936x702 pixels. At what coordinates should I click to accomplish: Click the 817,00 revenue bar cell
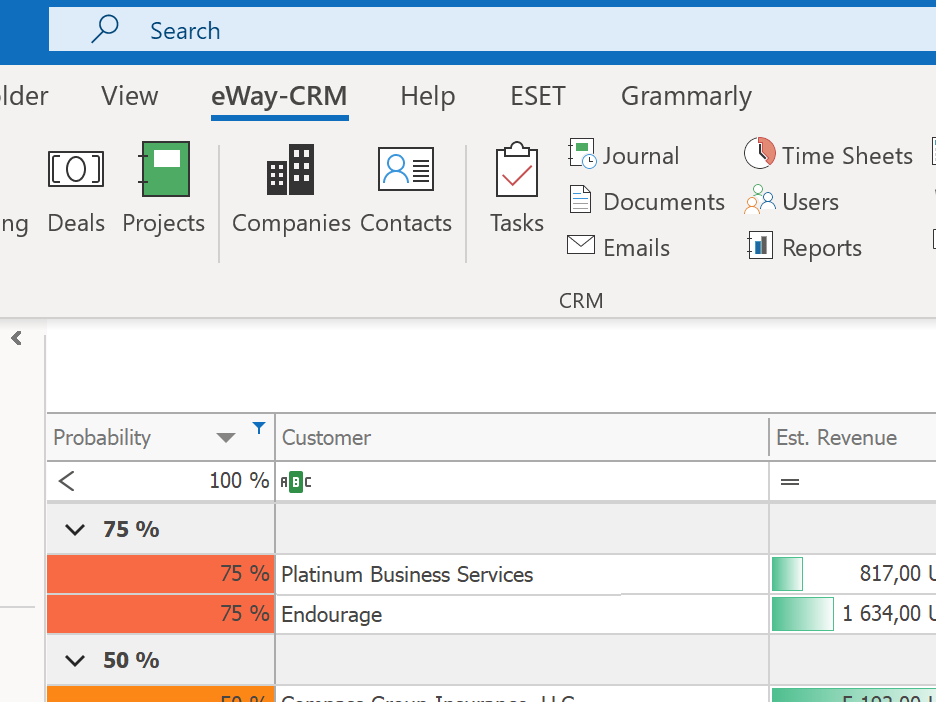(853, 574)
